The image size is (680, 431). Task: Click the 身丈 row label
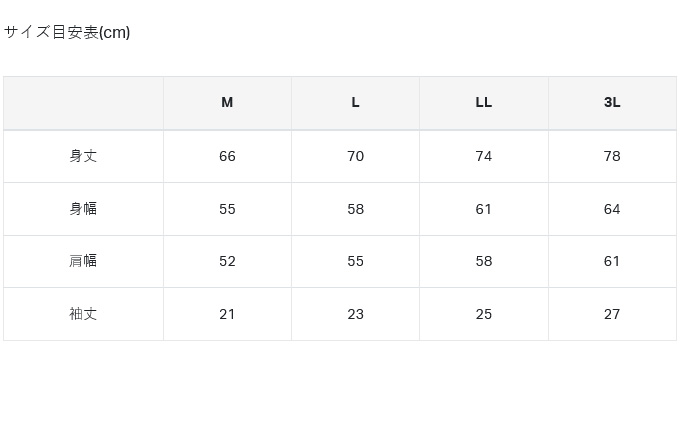pyautogui.click(x=83, y=156)
